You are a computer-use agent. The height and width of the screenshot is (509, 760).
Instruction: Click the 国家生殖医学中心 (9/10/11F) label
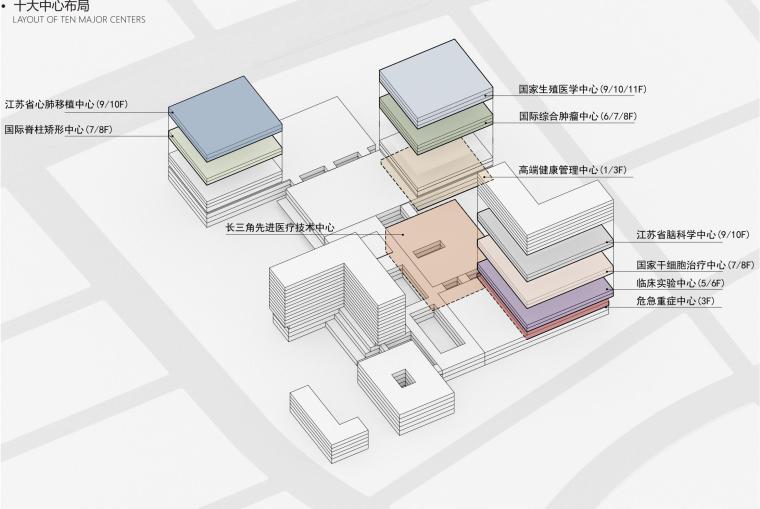pyautogui.click(x=582, y=90)
